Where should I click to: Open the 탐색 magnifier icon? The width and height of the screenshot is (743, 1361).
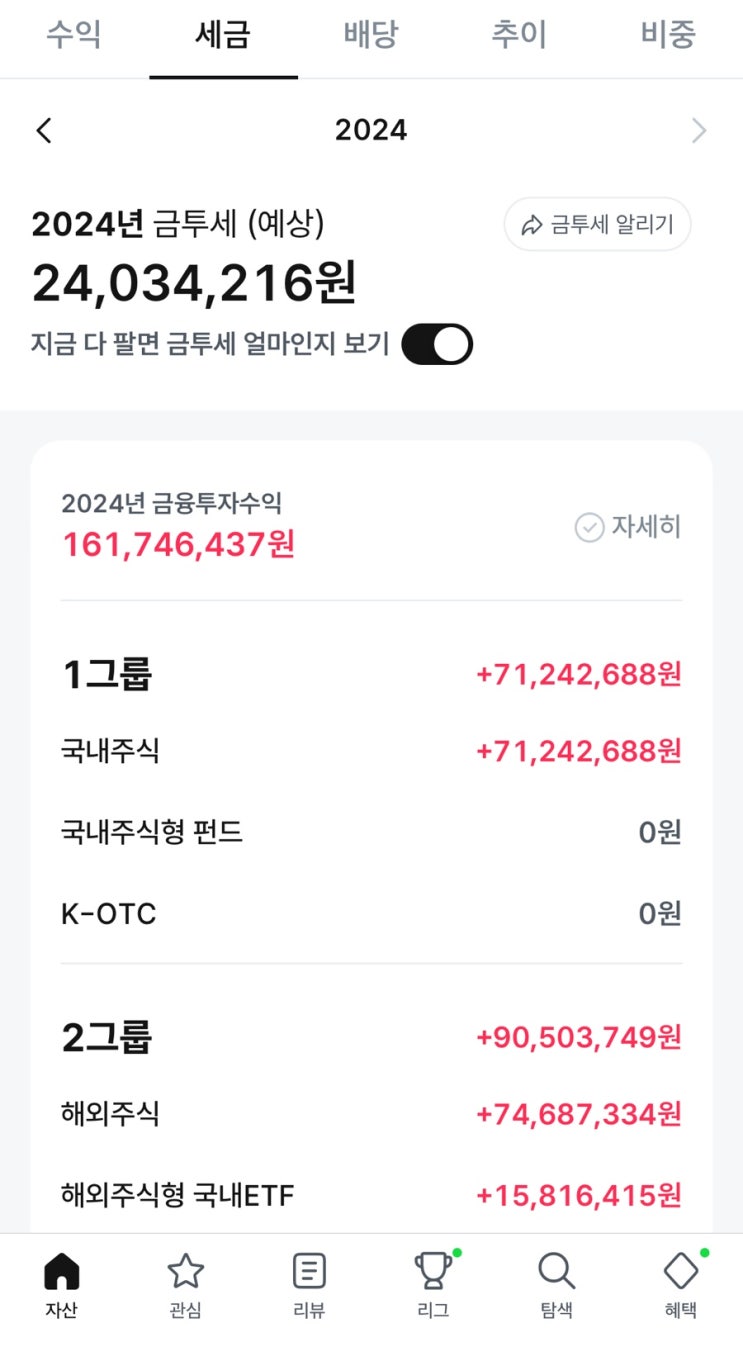[556, 1273]
